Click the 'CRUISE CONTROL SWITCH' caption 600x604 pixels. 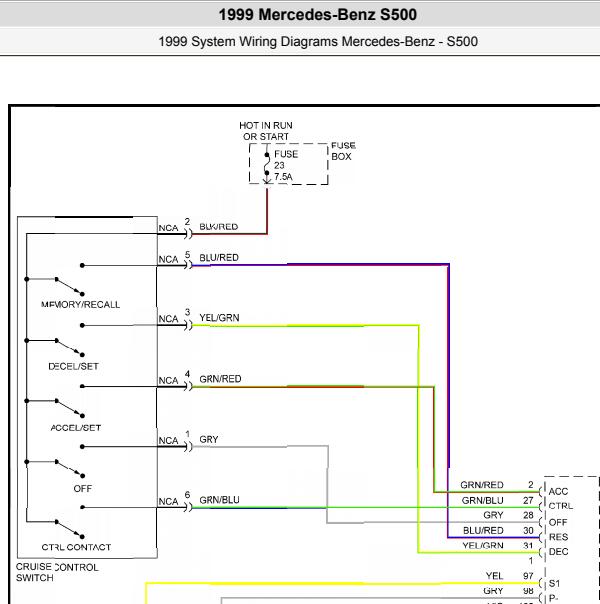[57, 572]
